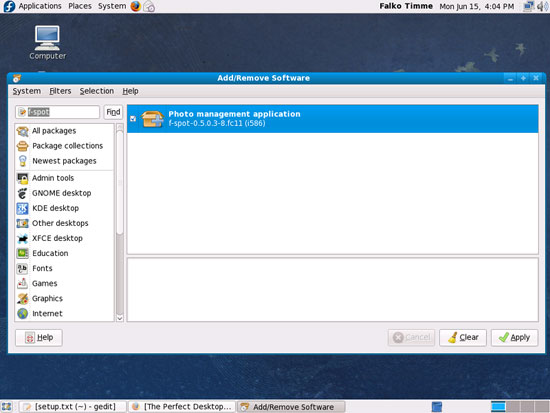Viewport: 550px width, 413px height.
Task: Click the Apply button
Action: click(514, 338)
